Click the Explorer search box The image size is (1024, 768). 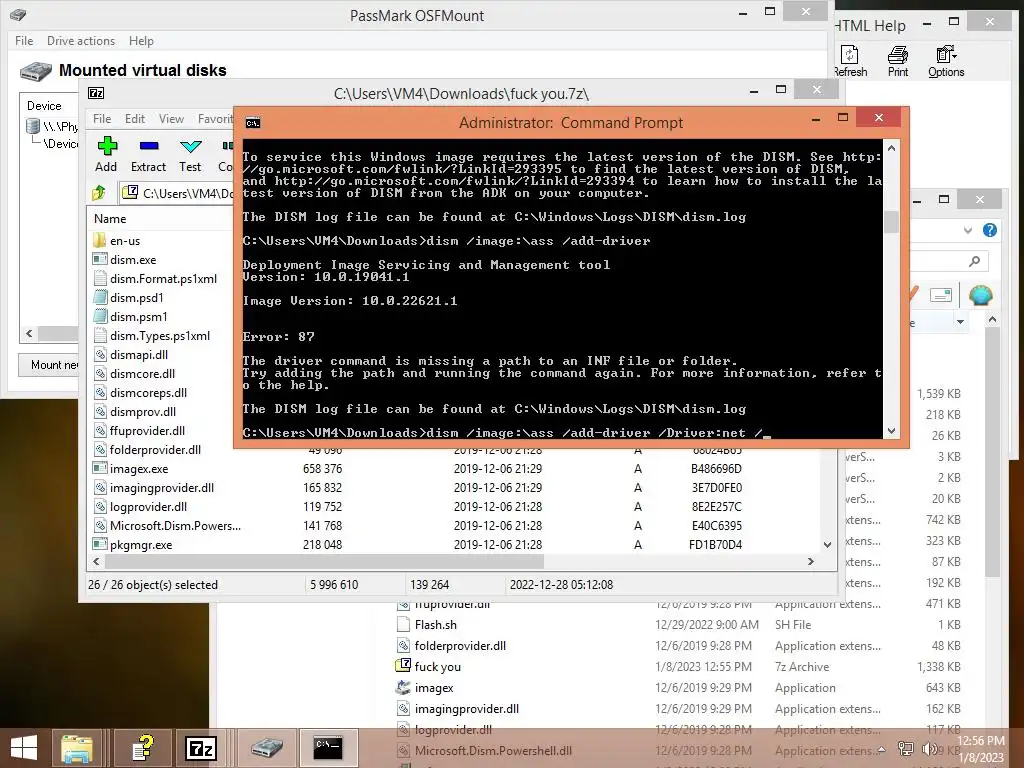948,261
